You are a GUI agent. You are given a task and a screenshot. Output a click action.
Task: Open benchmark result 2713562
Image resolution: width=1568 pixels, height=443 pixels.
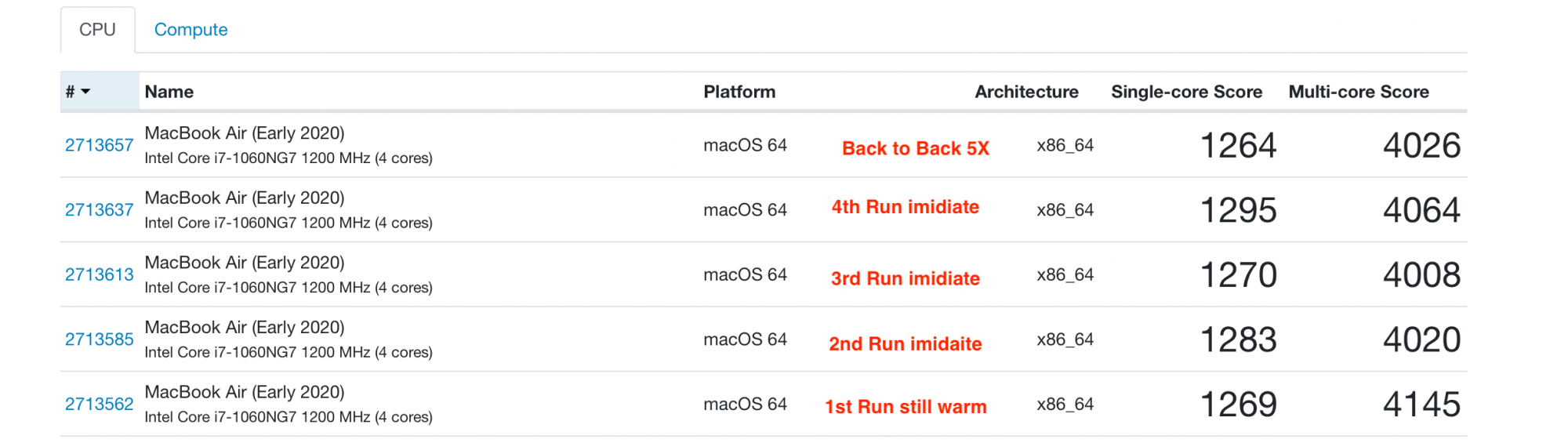(99, 404)
